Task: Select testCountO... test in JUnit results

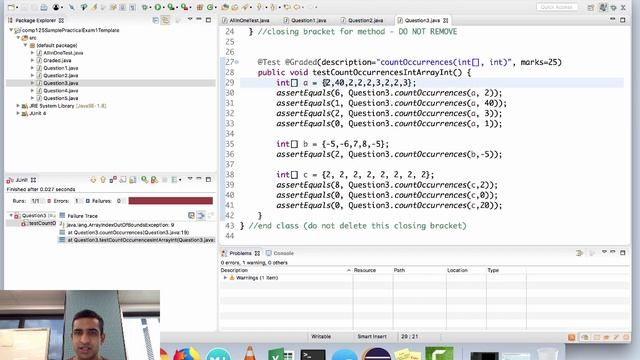Action: (39, 223)
